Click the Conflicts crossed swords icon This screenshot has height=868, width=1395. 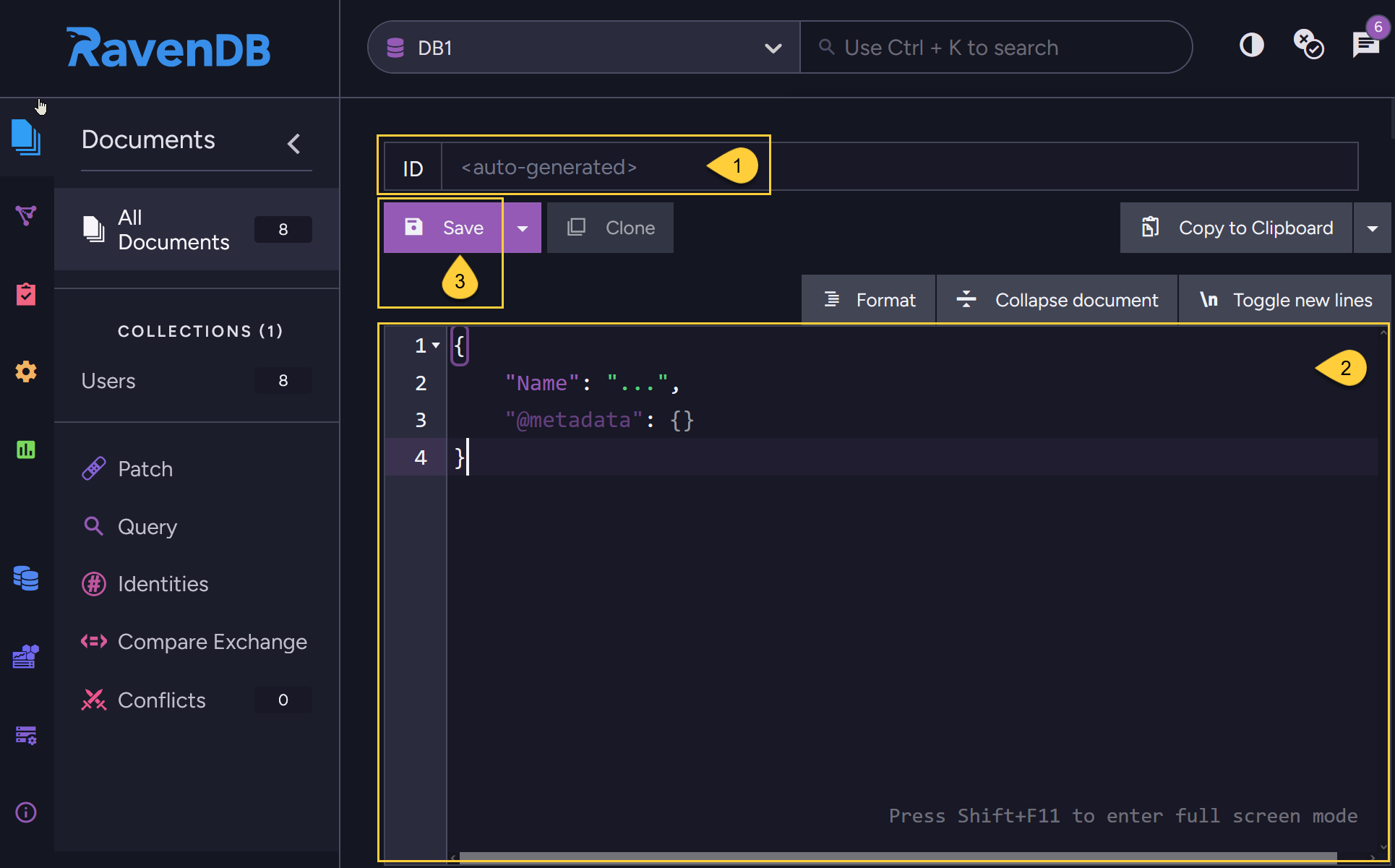pyautogui.click(x=94, y=699)
